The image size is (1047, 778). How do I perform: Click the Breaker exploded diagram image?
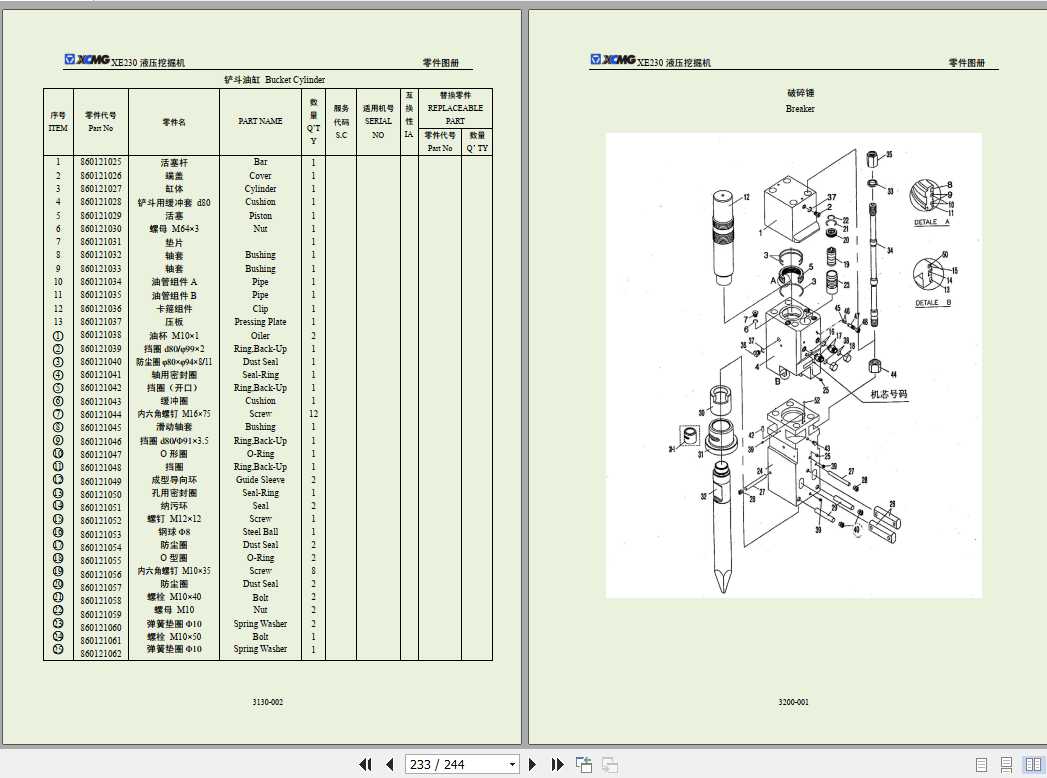coord(793,366)
